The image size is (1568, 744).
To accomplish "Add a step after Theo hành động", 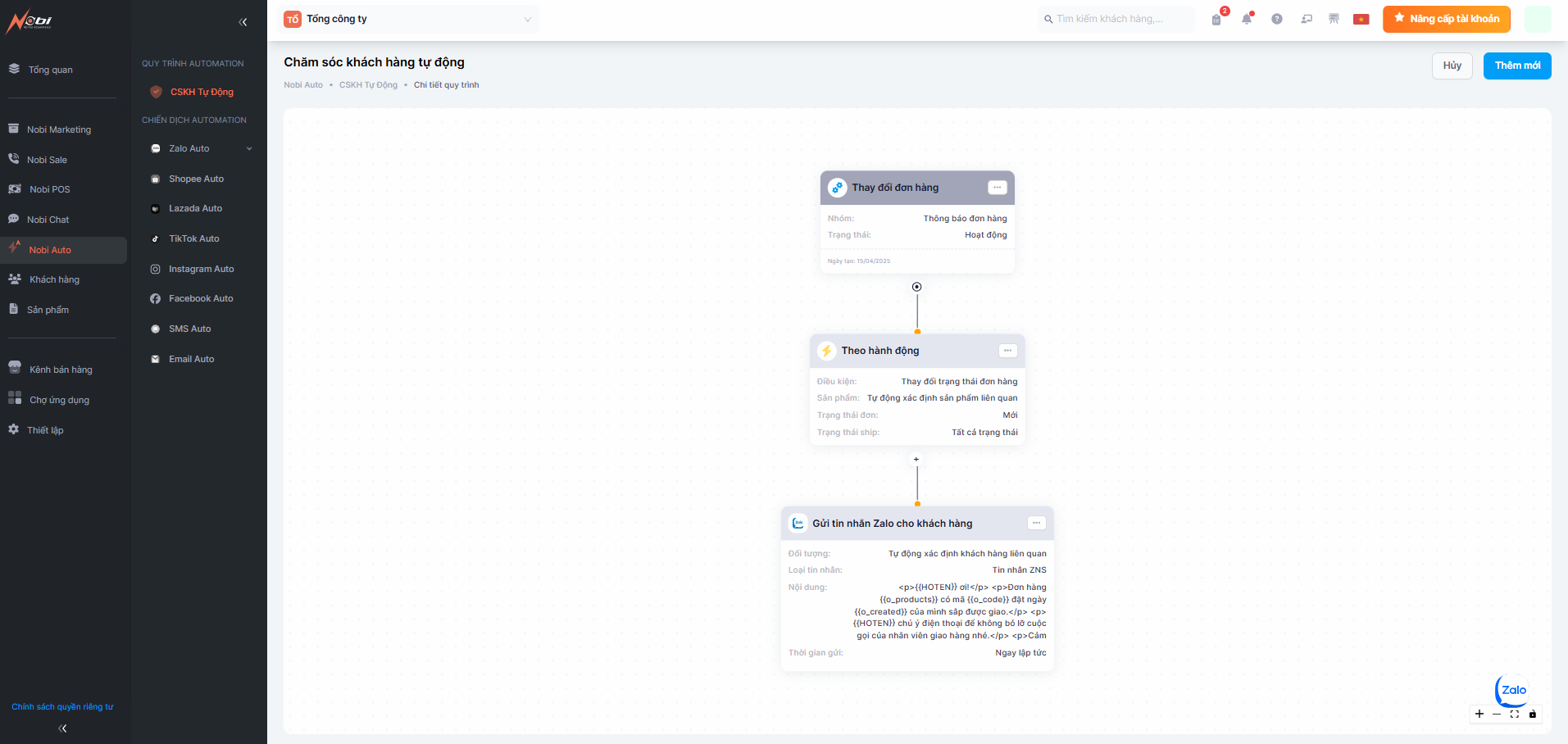I will pyautogui.click(x=916, y=459).
